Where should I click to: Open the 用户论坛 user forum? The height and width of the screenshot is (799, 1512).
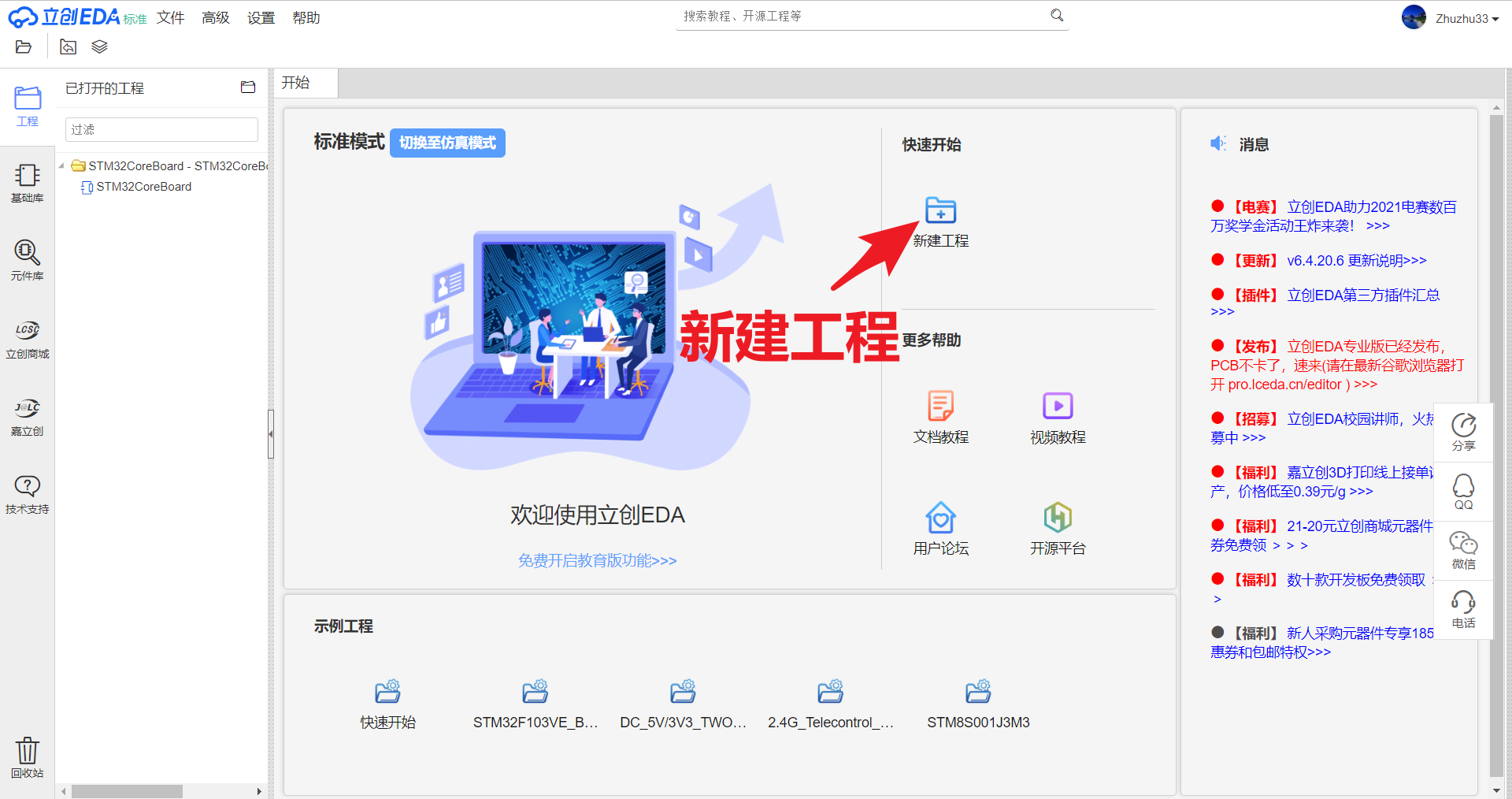[x=940, y=528]
